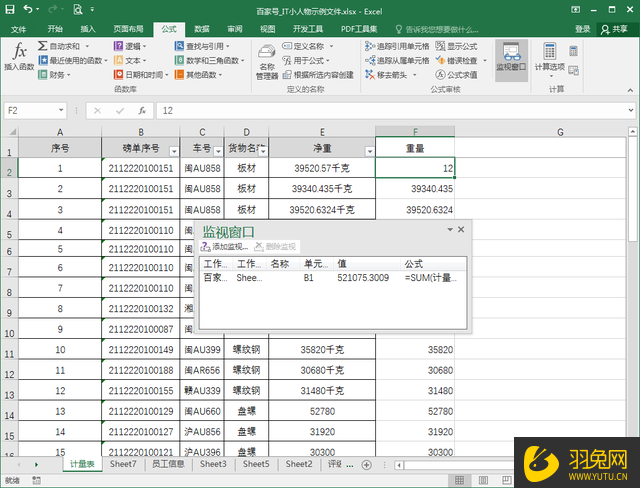
Task: Open filter dropdown on 净重 header
Action: tap(370, 151)
